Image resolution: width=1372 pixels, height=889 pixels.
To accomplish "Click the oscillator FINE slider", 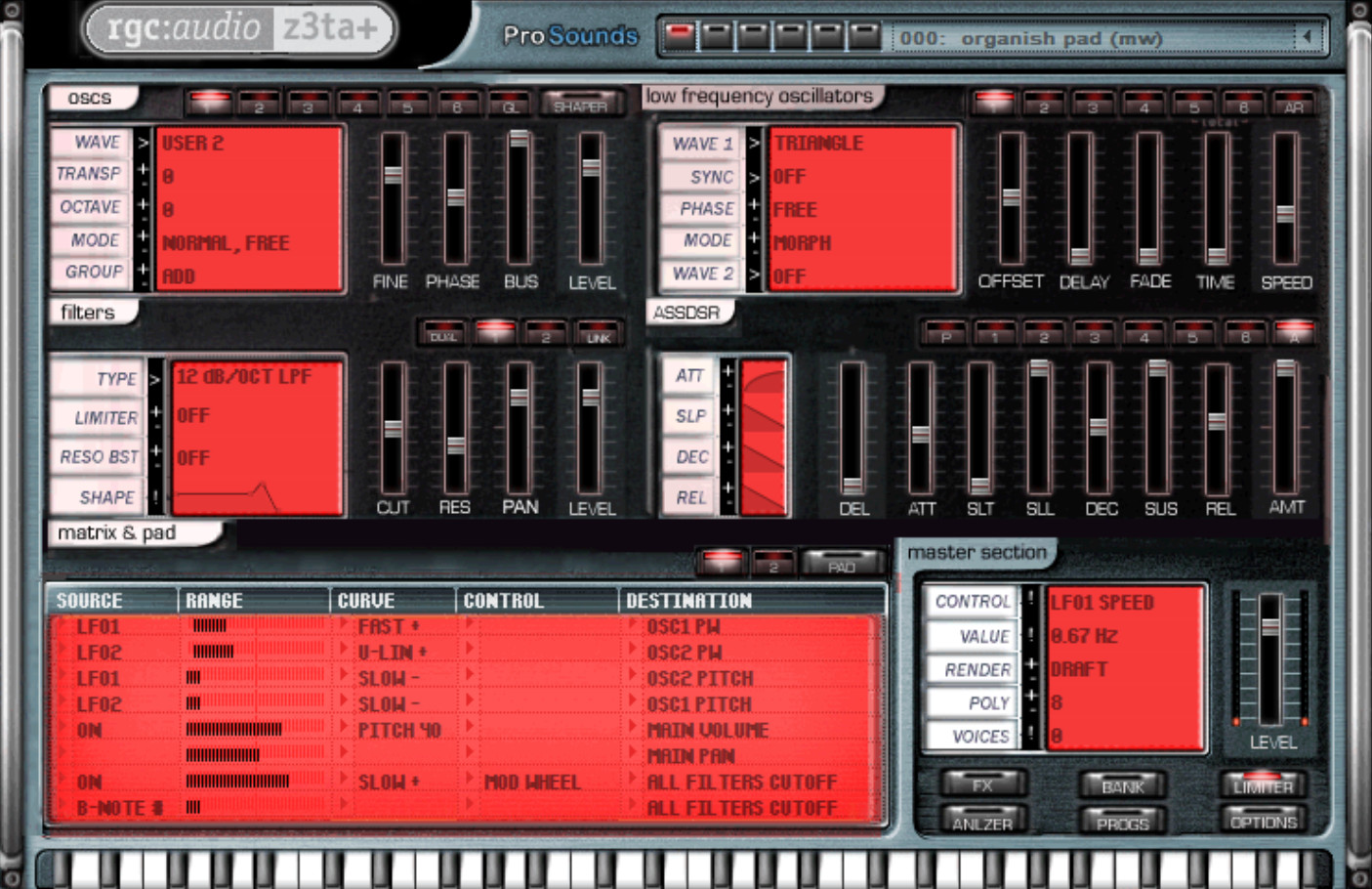I will (x=393, y=198).
